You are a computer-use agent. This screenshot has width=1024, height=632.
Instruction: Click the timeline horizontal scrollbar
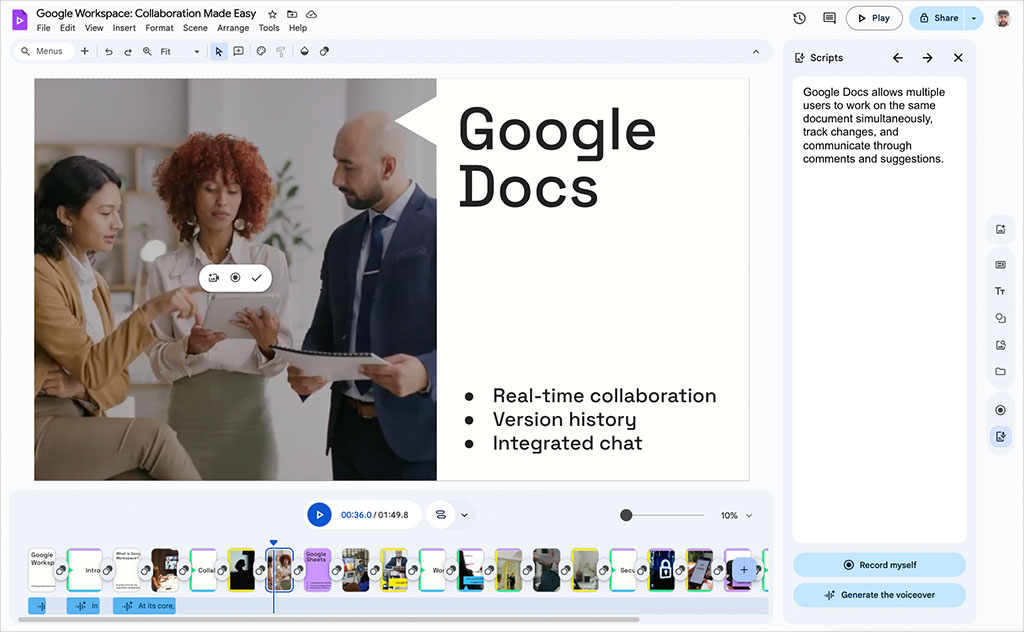[x=328, y=620]
